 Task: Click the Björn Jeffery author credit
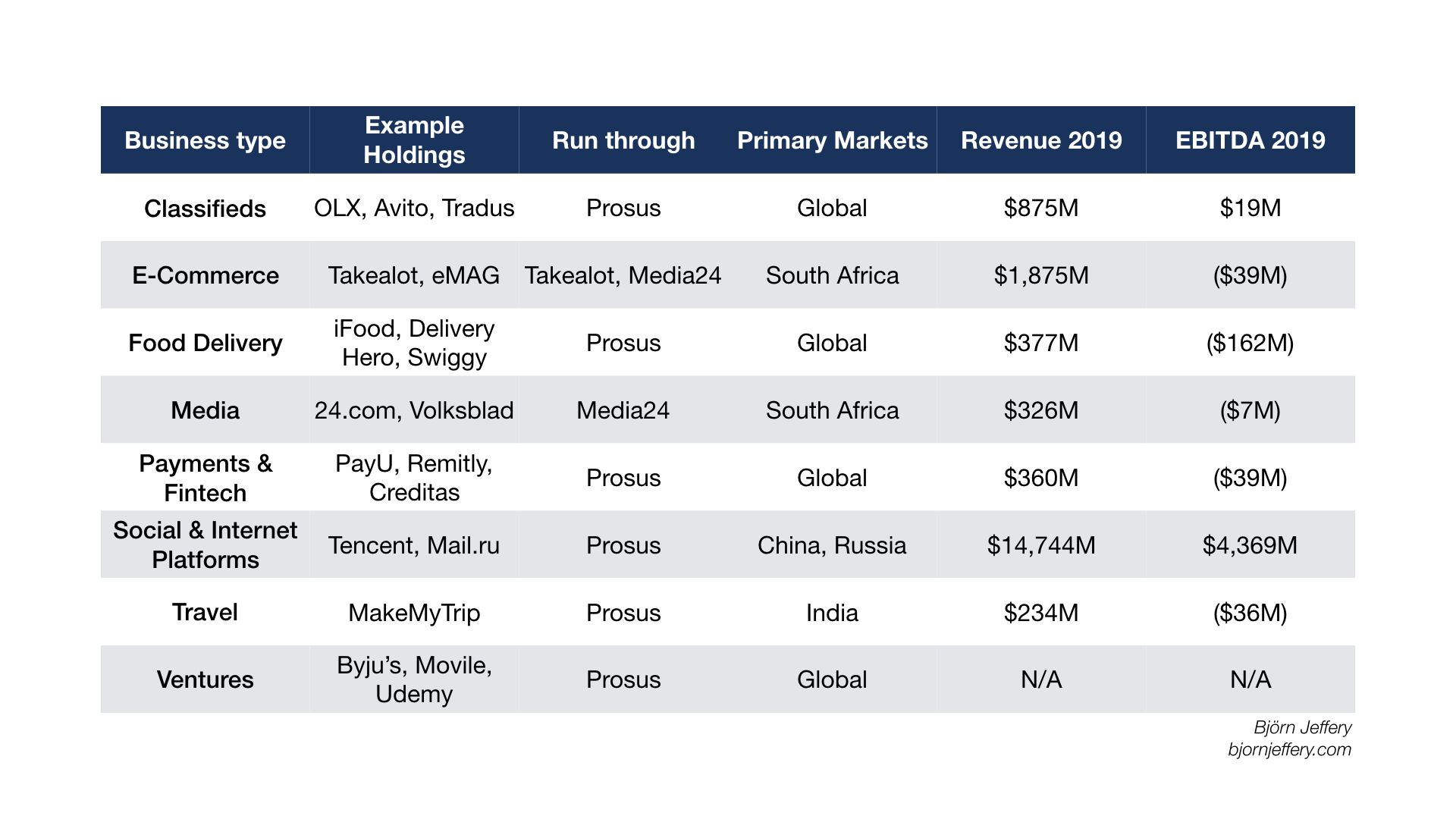point(1302,727)
